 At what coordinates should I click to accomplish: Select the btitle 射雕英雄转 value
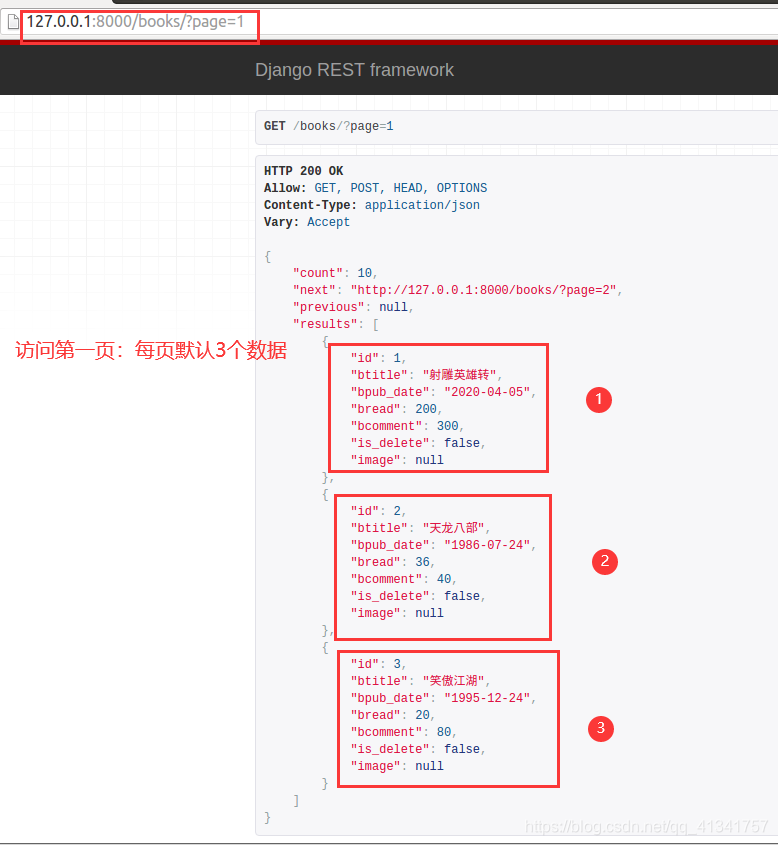click(459, 375)
